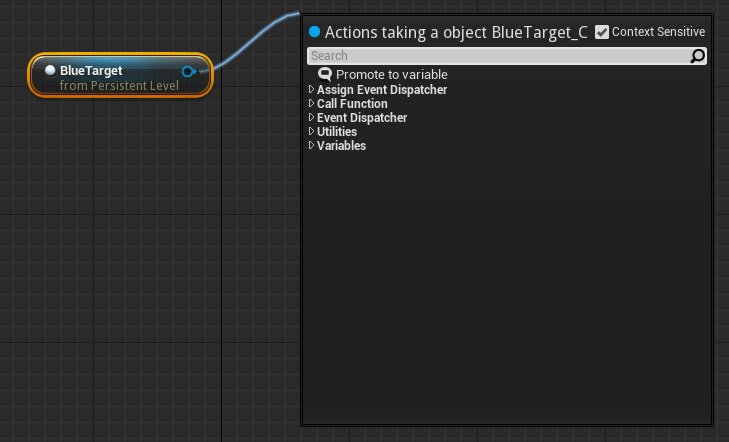Click the 'from Persistent Level' subtitle text

pyautogui.click(x=119, y=86)
